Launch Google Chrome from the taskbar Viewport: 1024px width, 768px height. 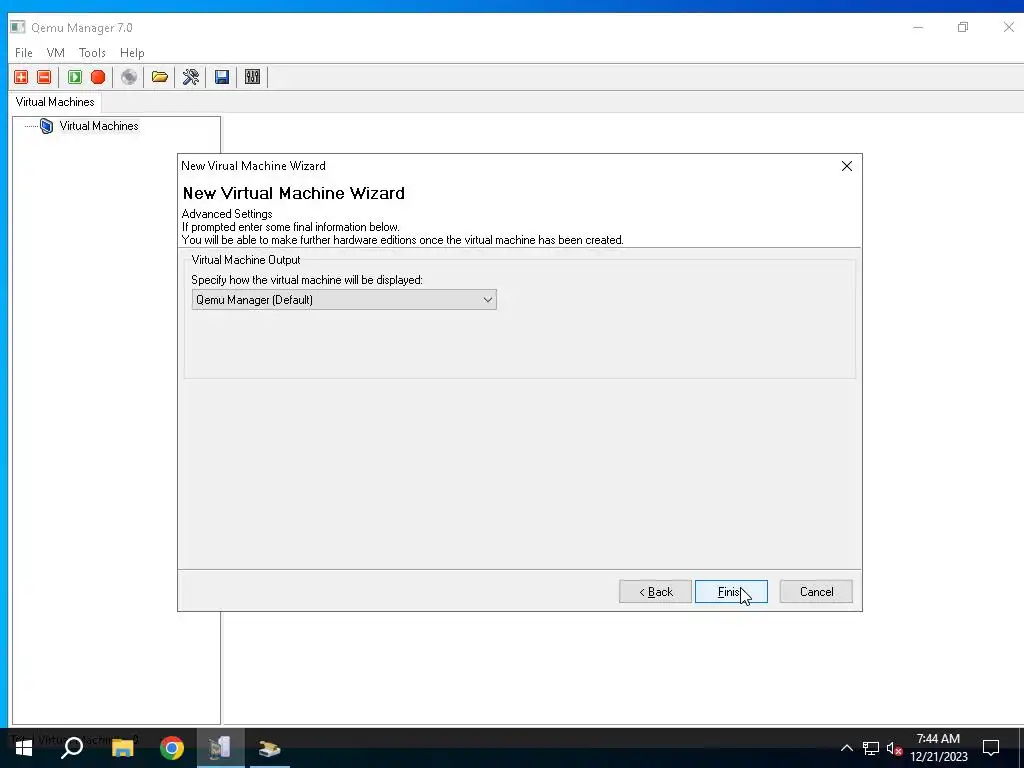pos(172,748)
